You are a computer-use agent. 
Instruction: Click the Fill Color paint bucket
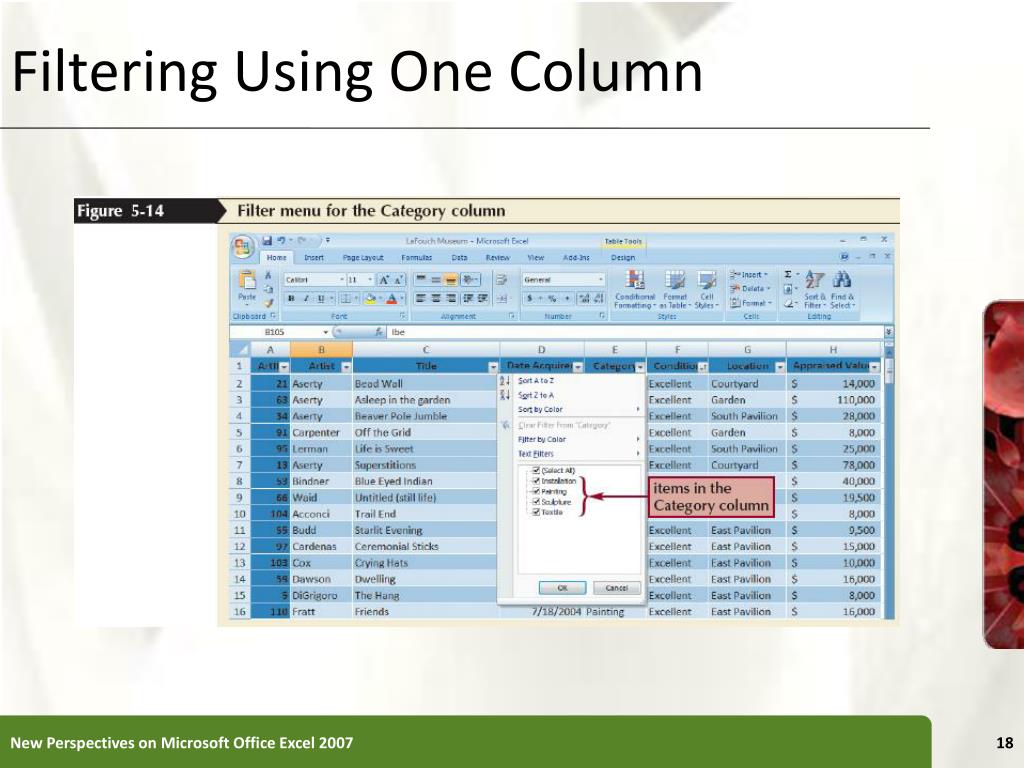[370, 298]
